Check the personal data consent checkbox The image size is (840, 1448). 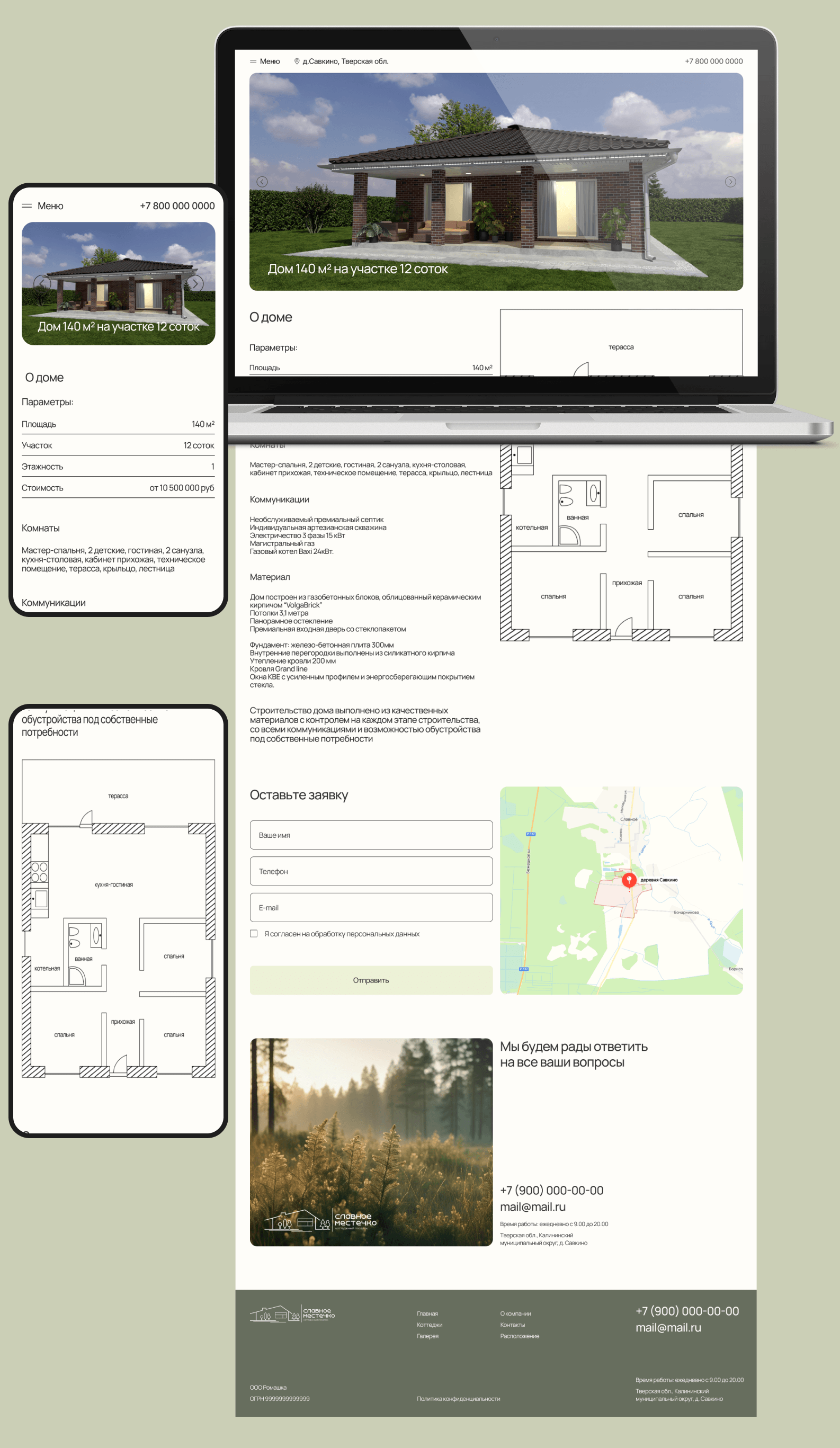[253, 934]
